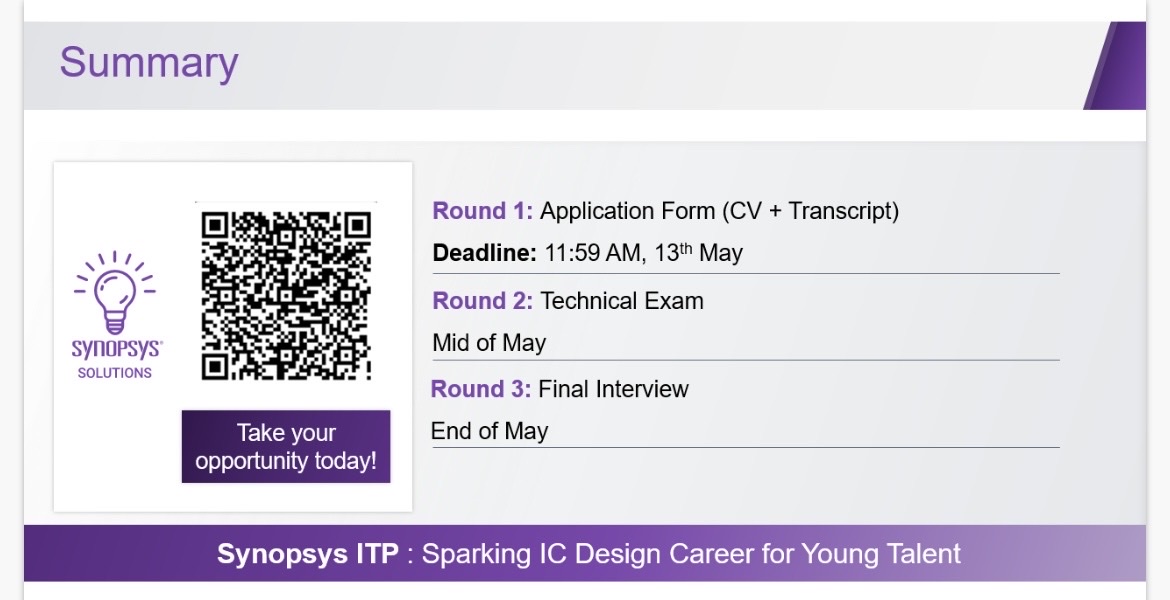
Task: Click "Synopsys ITP" in the footer banner
Action: [x=307, y=554]
